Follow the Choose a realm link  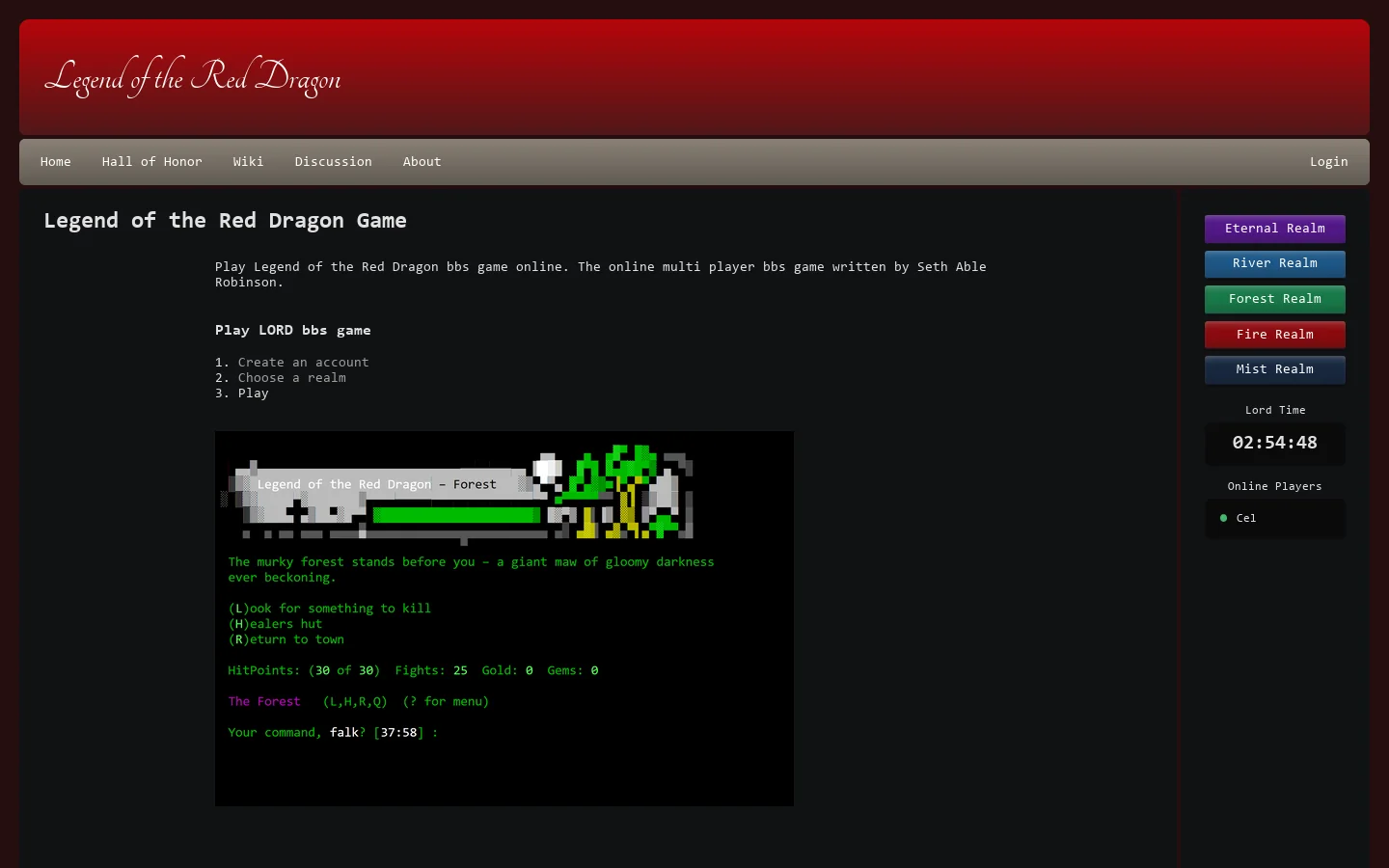click(x=292, y=378)
